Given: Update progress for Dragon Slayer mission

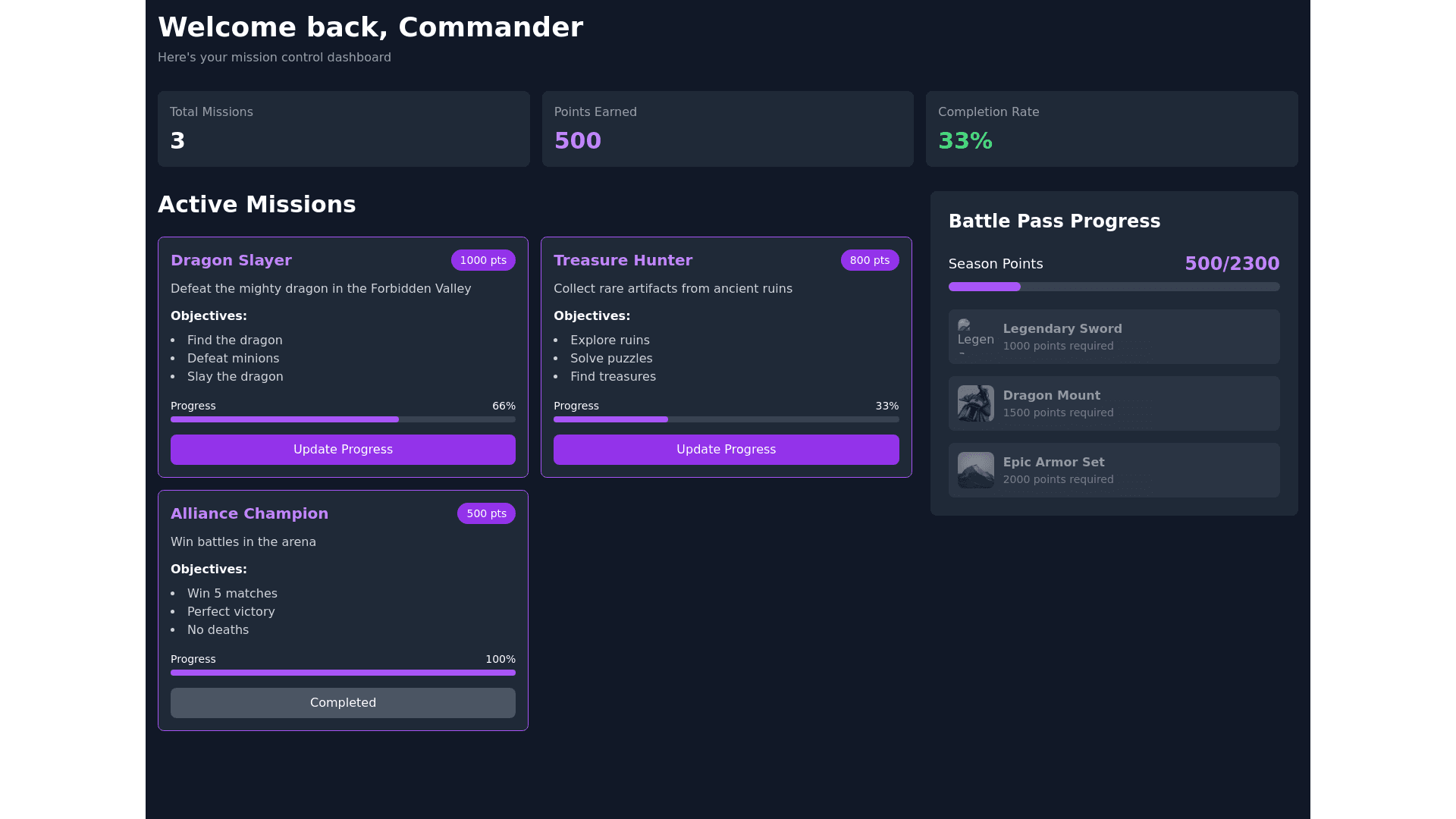Looking at the screenshot, I should 343,450.
